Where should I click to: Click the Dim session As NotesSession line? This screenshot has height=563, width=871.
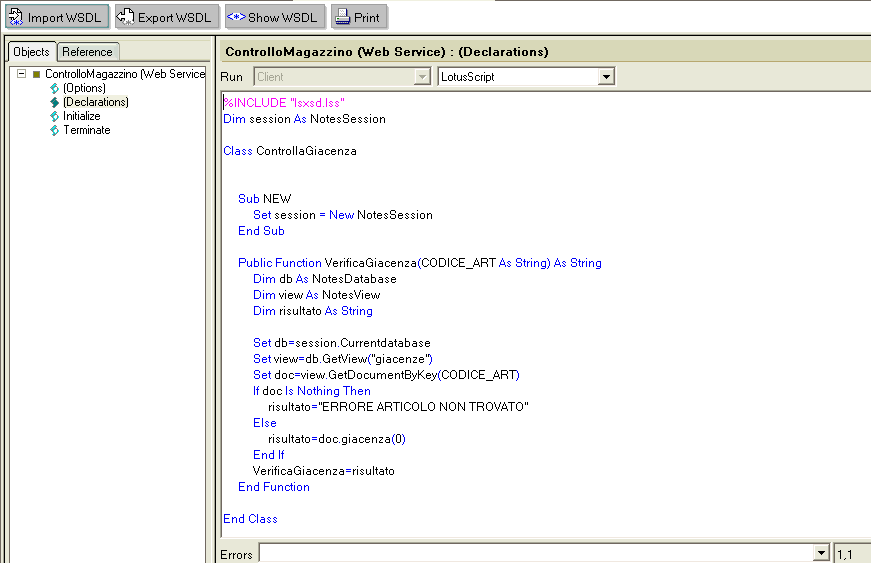pyautogui.click(x=304, y=119)
